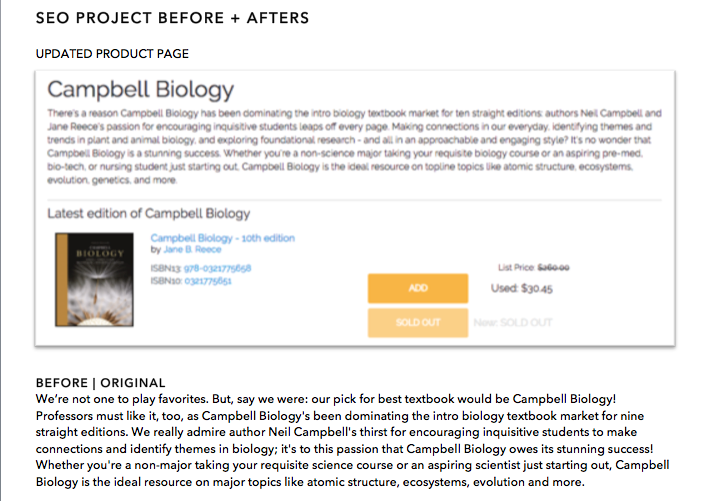712x501 pixels.
Task: Click the ISBN10 label text
Action: coord(165,281)
